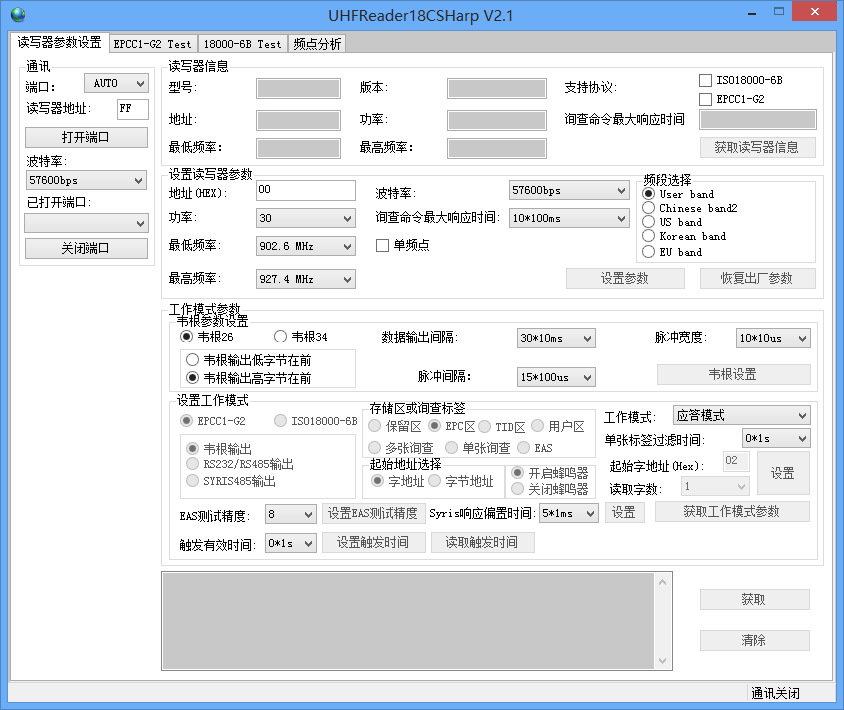Click the 获取读写器信息 button

(x=757, y=147)
